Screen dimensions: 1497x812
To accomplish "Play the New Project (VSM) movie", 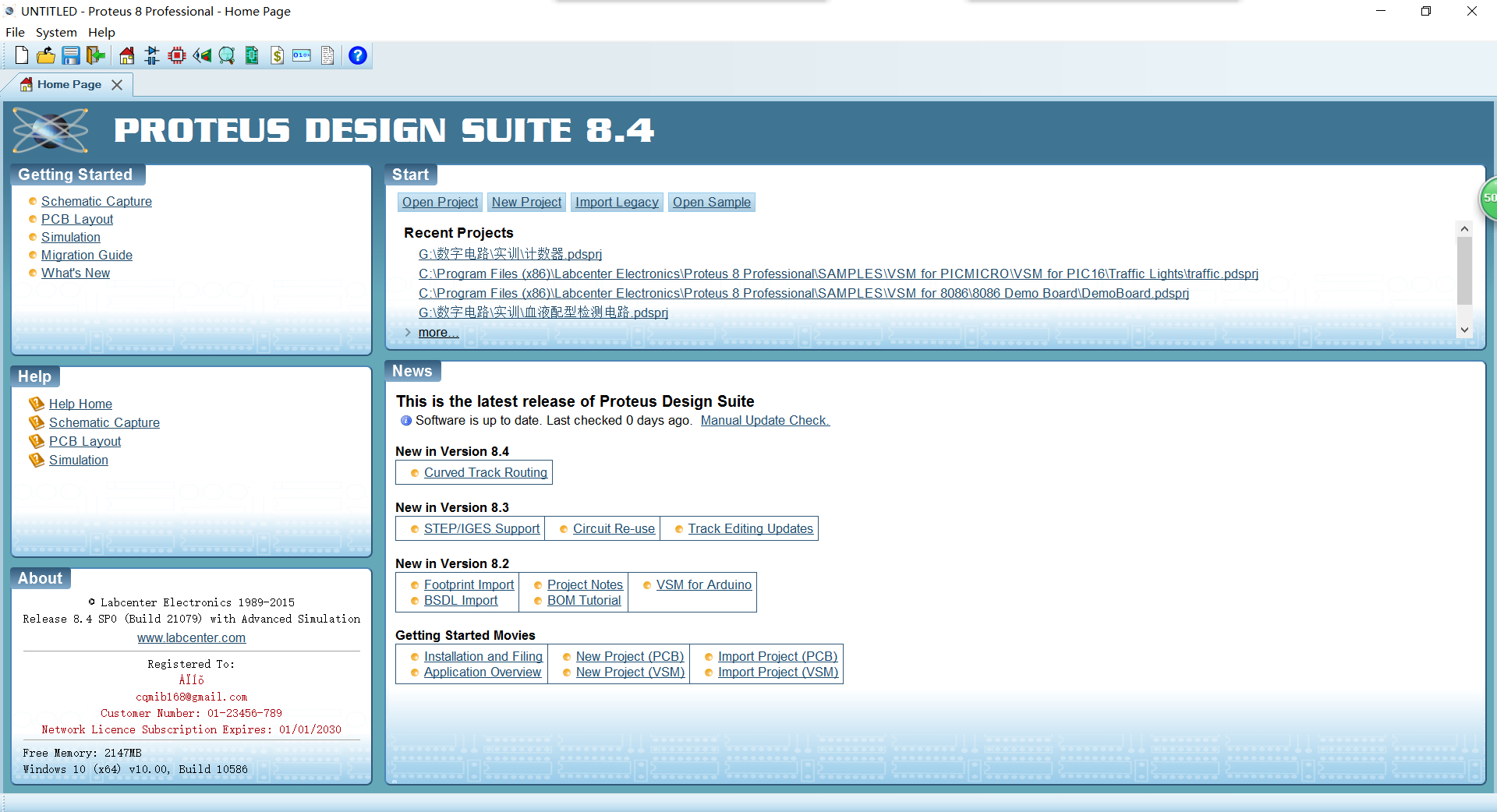I will (x=630, y=672).
